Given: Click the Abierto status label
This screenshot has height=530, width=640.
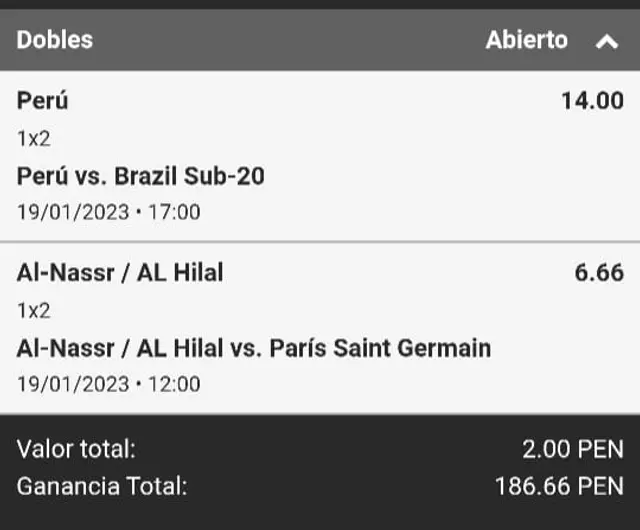Looking at the screenshot, I should (526, 40).
